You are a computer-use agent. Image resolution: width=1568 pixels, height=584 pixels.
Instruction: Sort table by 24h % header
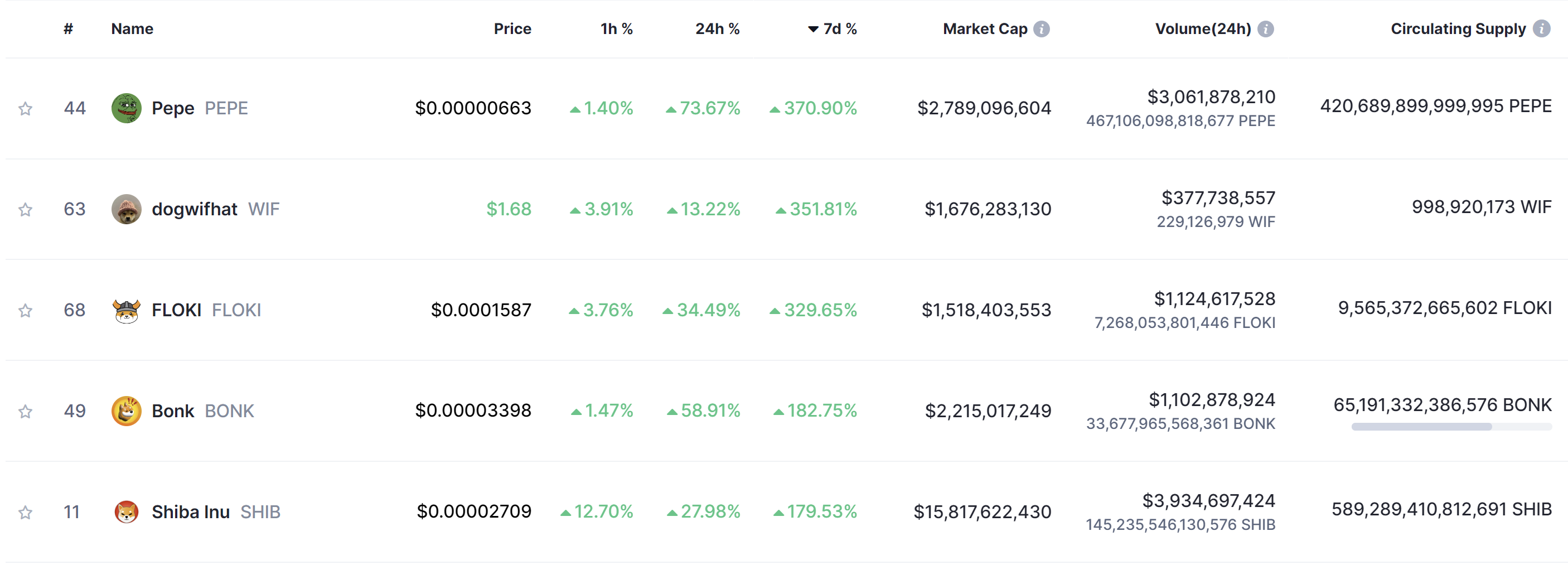717,29
